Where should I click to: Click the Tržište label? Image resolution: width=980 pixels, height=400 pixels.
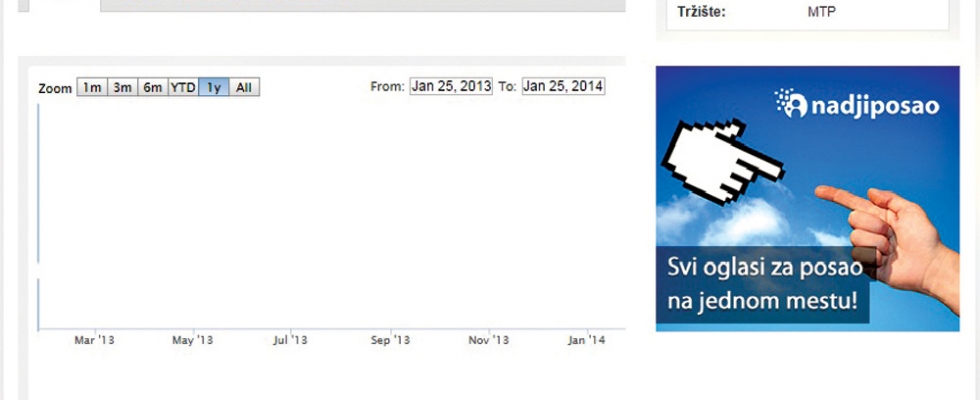[701, 13]
